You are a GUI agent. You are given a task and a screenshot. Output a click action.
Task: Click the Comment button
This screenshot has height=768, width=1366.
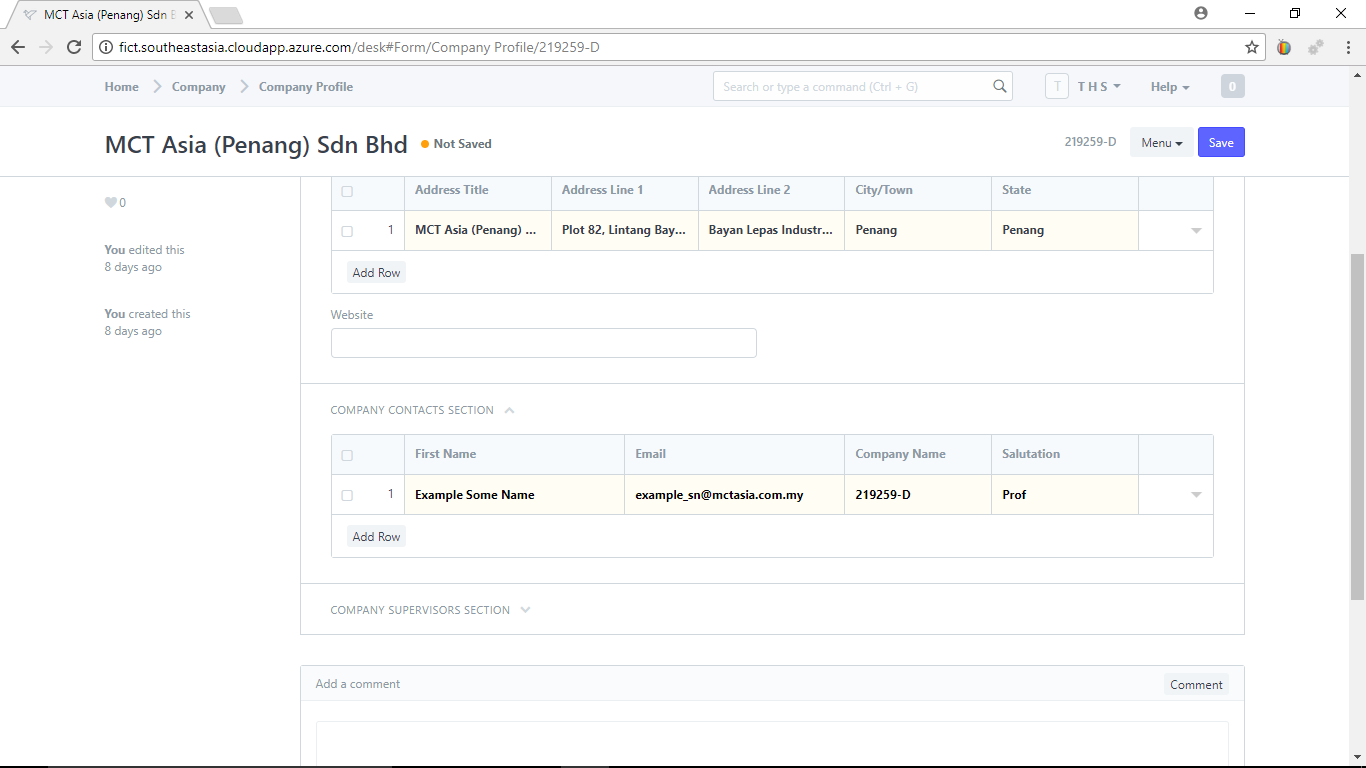point(1196,685)
